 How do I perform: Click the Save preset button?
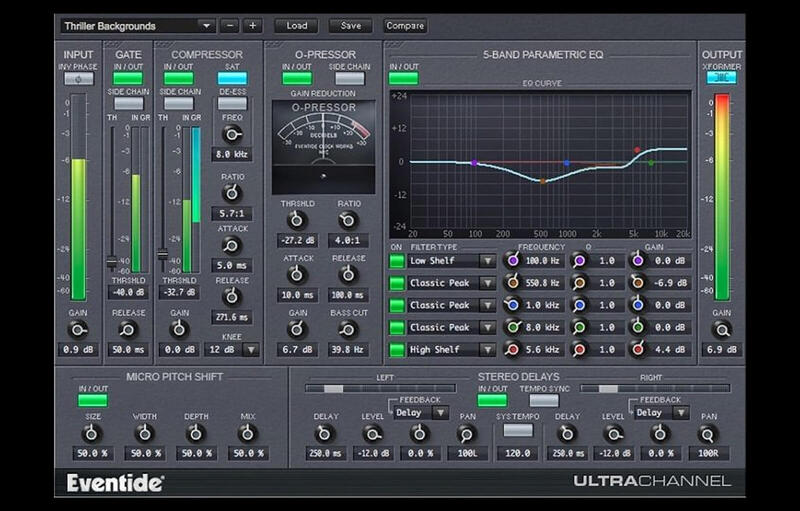point(351,26)
